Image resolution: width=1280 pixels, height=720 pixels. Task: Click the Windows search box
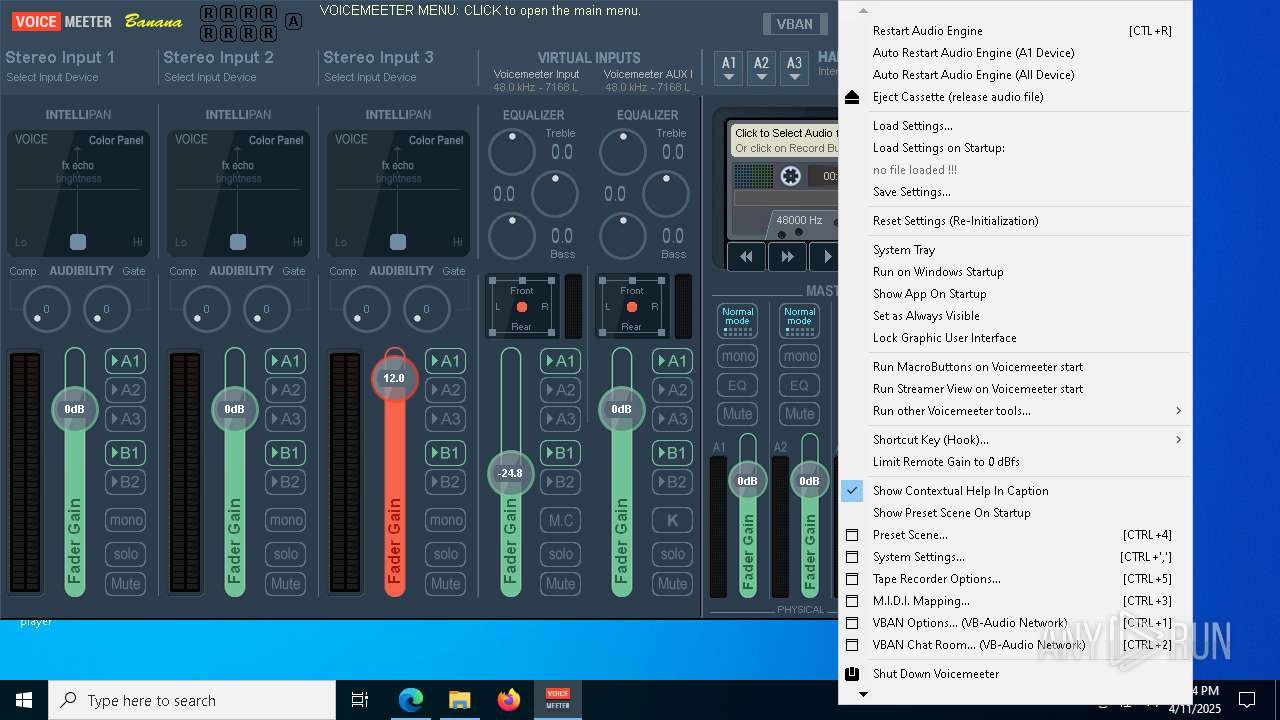pos(192,700)
